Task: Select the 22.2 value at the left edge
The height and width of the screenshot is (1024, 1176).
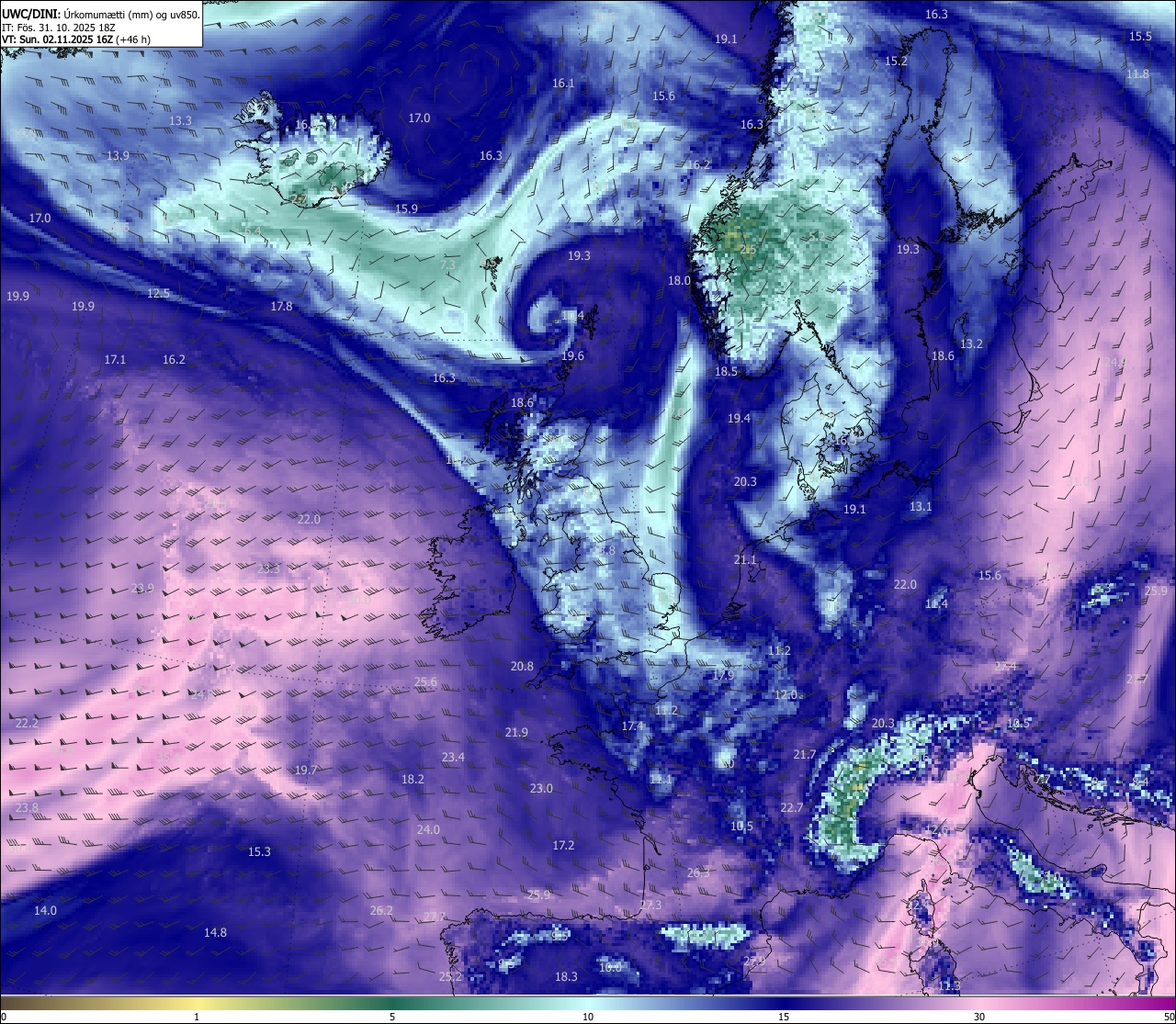Action: click(27, 723)
